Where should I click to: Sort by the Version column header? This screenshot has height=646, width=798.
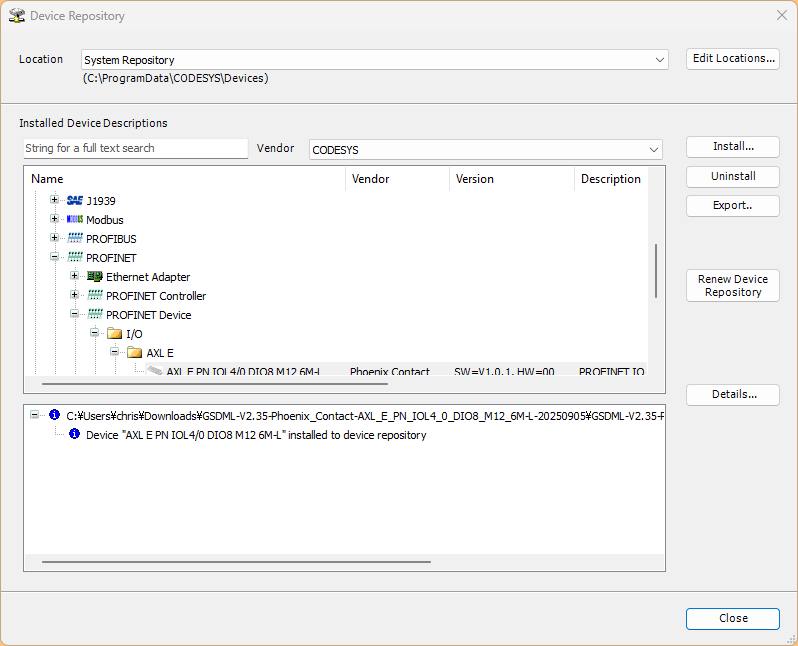[x=474, y=179]
